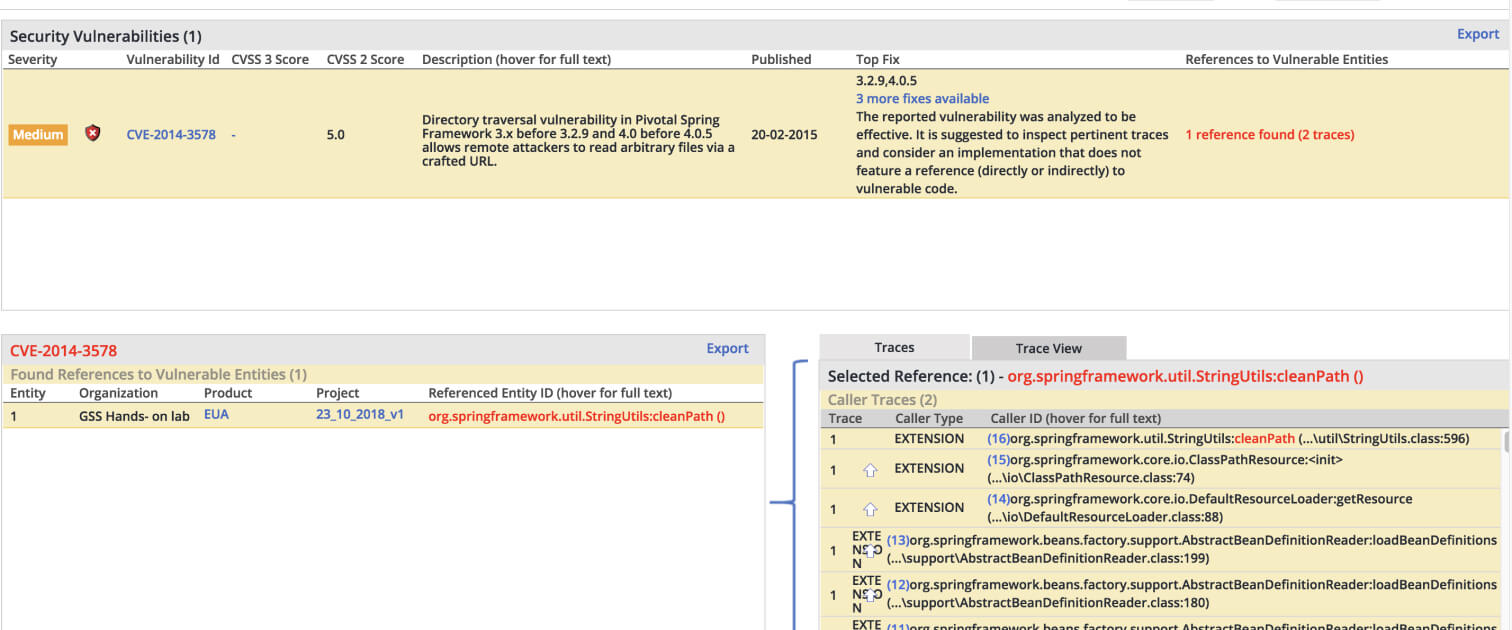
Task: Click the Caller ID column header
Action: pyautogui.click(x=1076, y=418)
